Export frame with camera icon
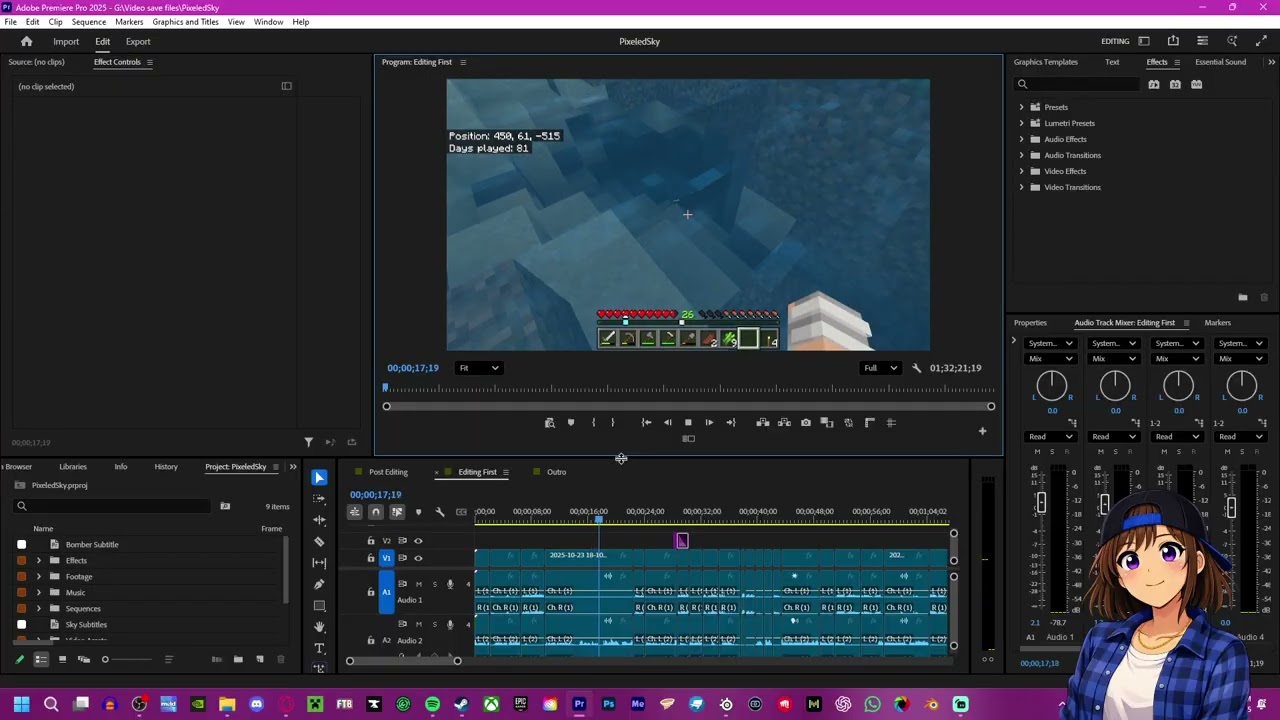1280x720 pixels. pyautogui.click(x=806, y=423)
